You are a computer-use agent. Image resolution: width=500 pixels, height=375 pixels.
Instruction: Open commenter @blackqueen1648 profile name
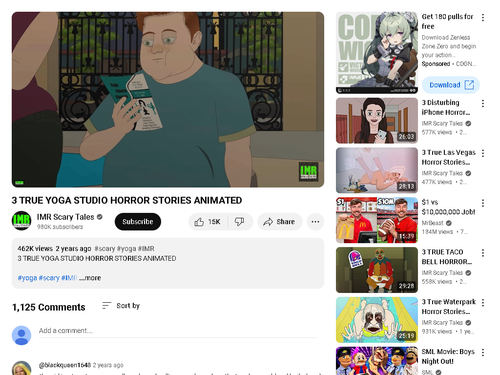(65, 365)
